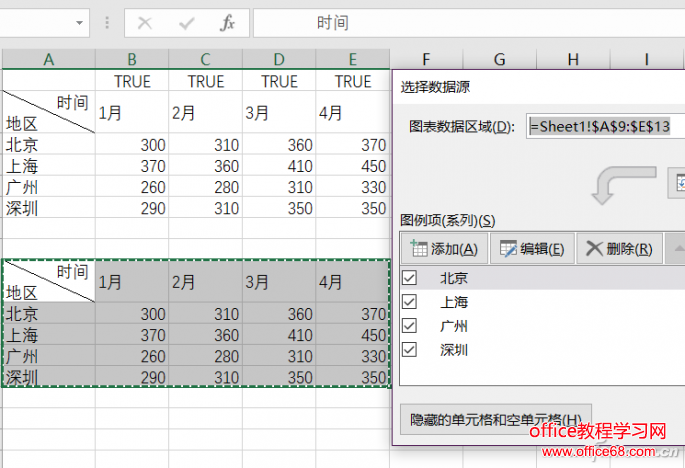Select the 上海 series row in legend list
This screenshot has width=685, height=468.
click(x=543, y=302)
